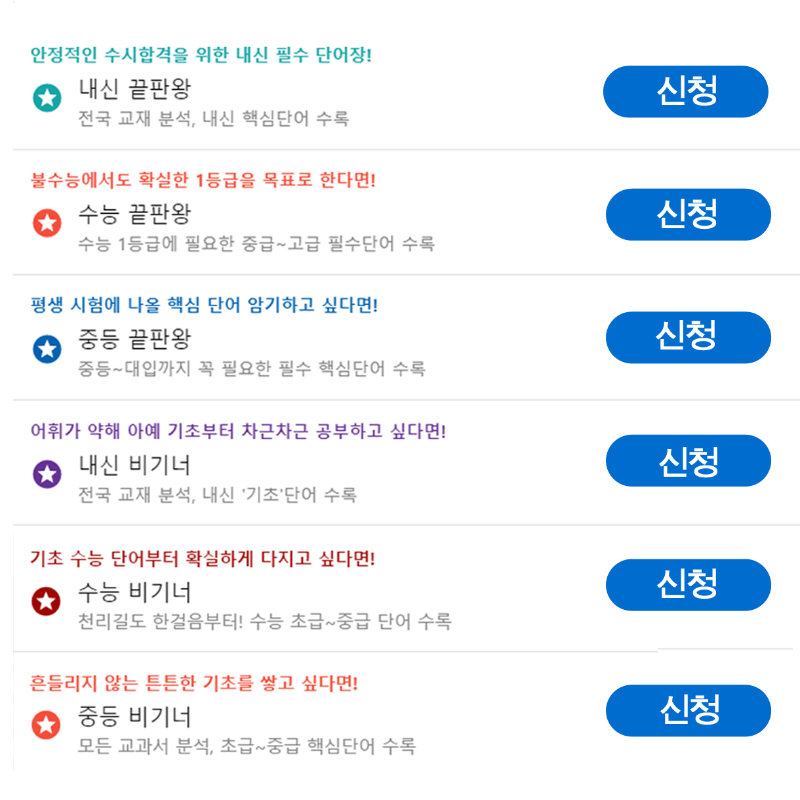Open the 중등 끝판왕 title
The image size is (800, 800).
(x=135, y=339)
